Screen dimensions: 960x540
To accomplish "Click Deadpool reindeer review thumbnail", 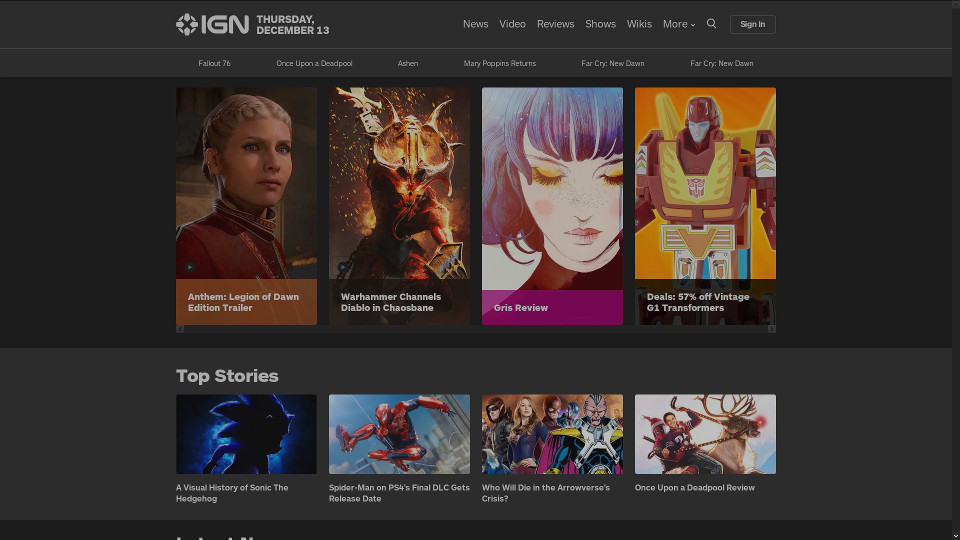I will point(705,434).
